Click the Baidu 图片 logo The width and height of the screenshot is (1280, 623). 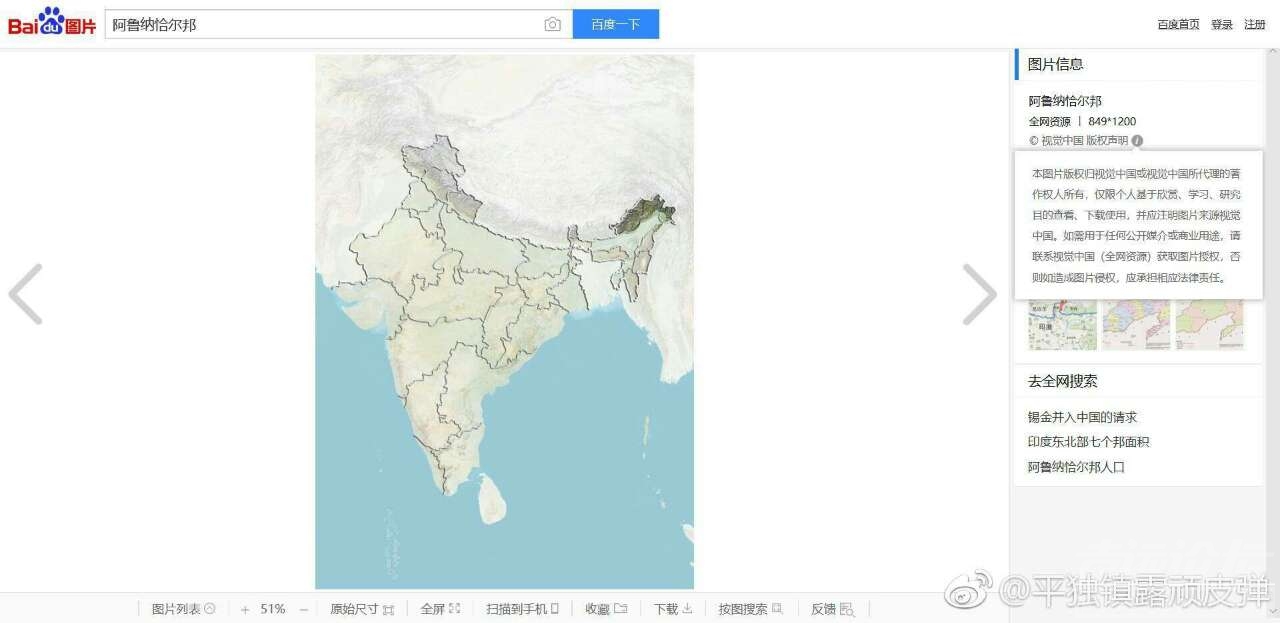(52, 22)
